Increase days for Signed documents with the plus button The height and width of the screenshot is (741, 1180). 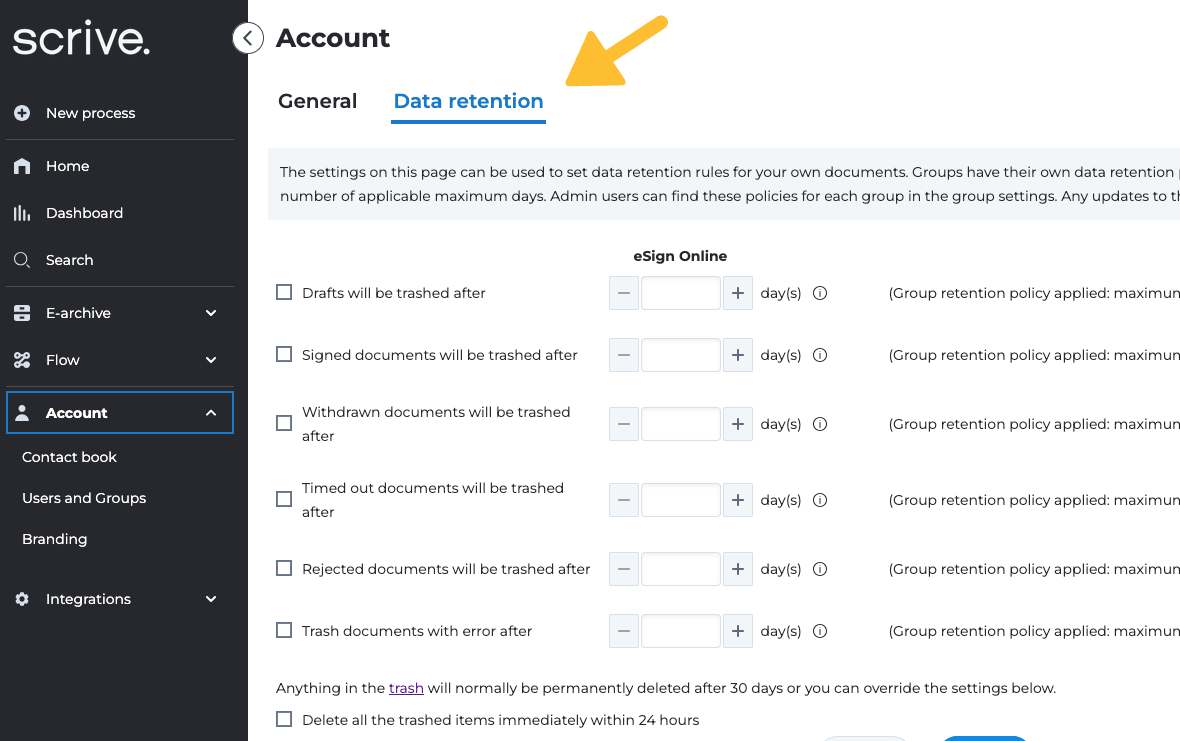point(738,355)
